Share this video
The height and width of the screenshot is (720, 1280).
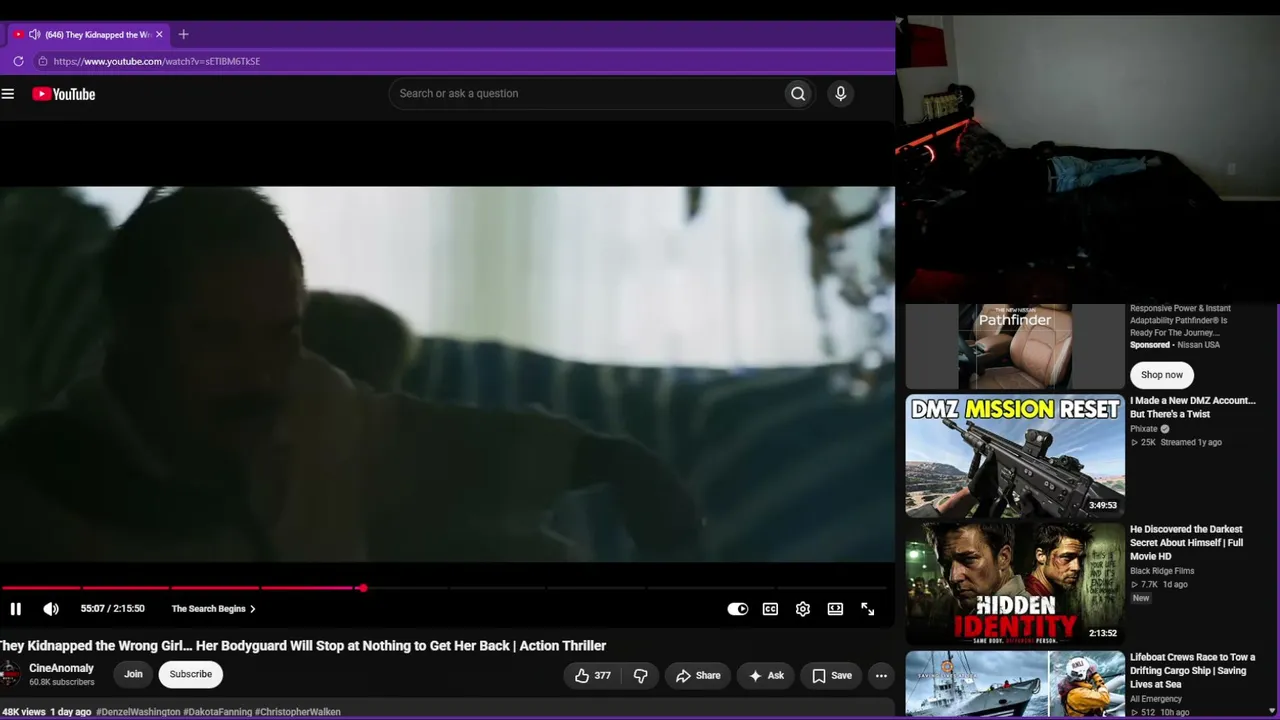pyautogui.click(x=698, y=676)
